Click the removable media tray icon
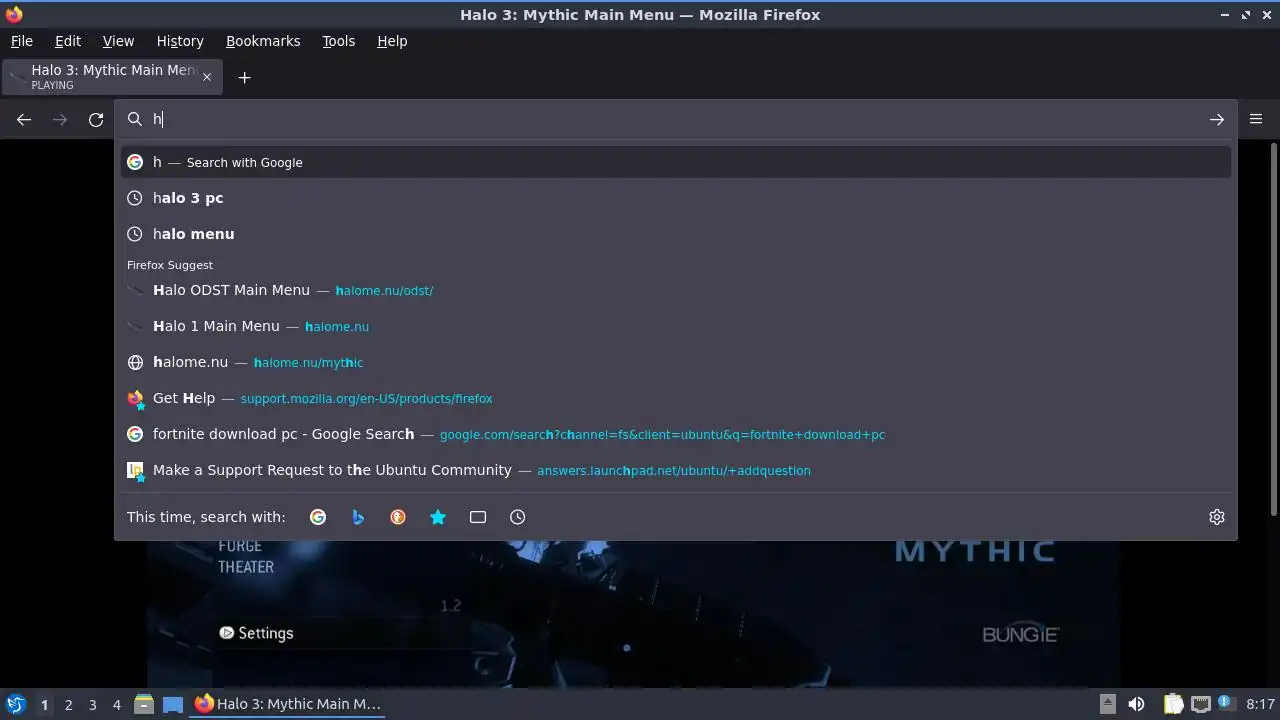 click(1107, 704)
